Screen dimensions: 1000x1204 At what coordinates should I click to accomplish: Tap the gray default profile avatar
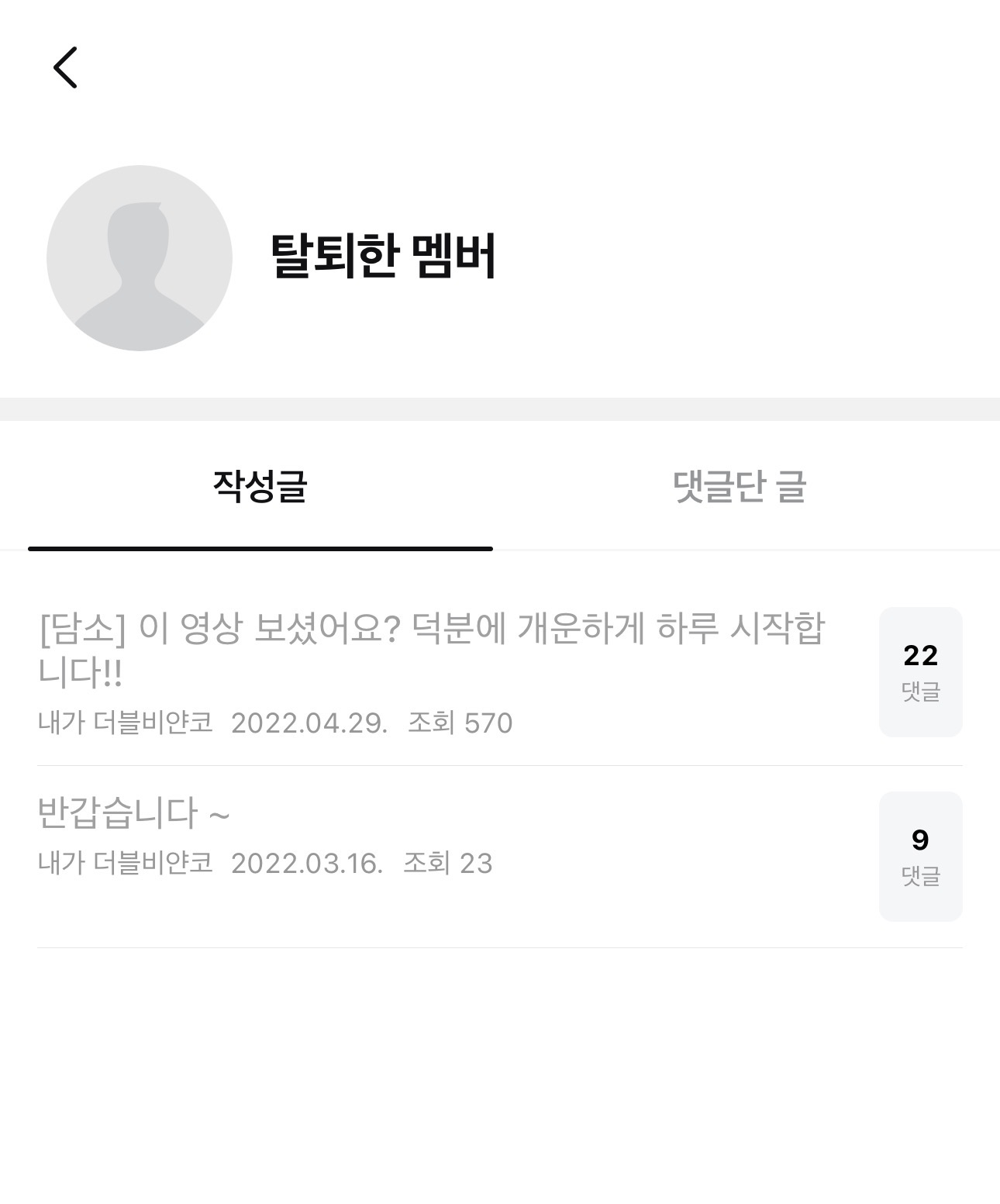(140, 258)
